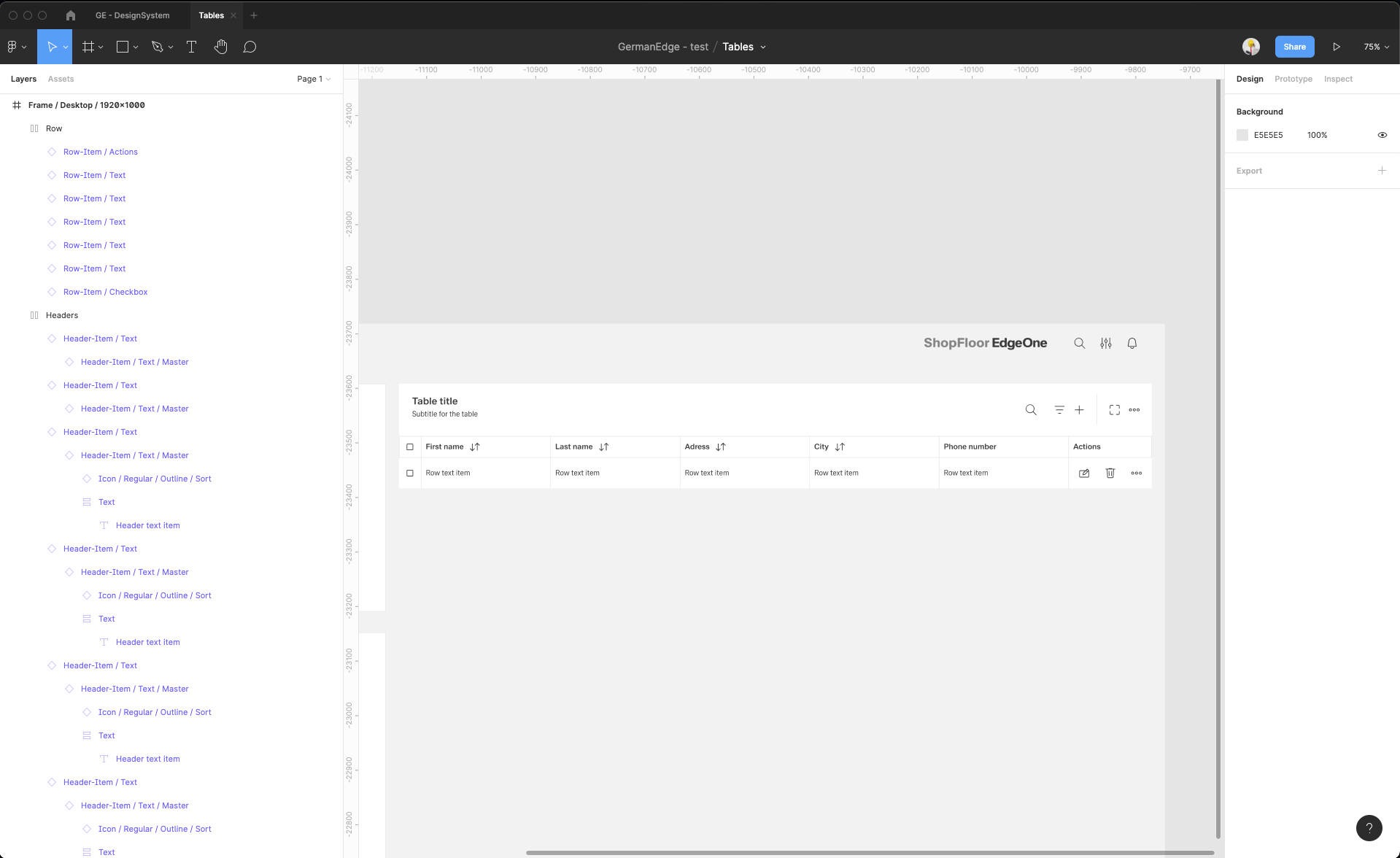This screenshot has width=1400, height=858.
Task: Select the Frame tool
Action: click(x=88, y=47)
